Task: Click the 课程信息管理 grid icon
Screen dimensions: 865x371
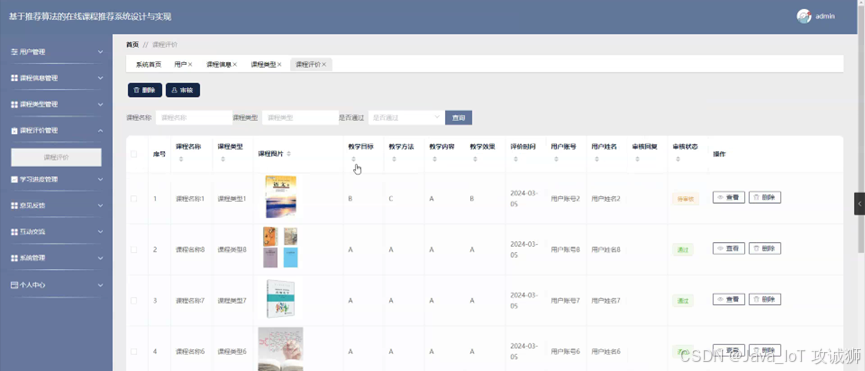Action: tap(14, 78)
